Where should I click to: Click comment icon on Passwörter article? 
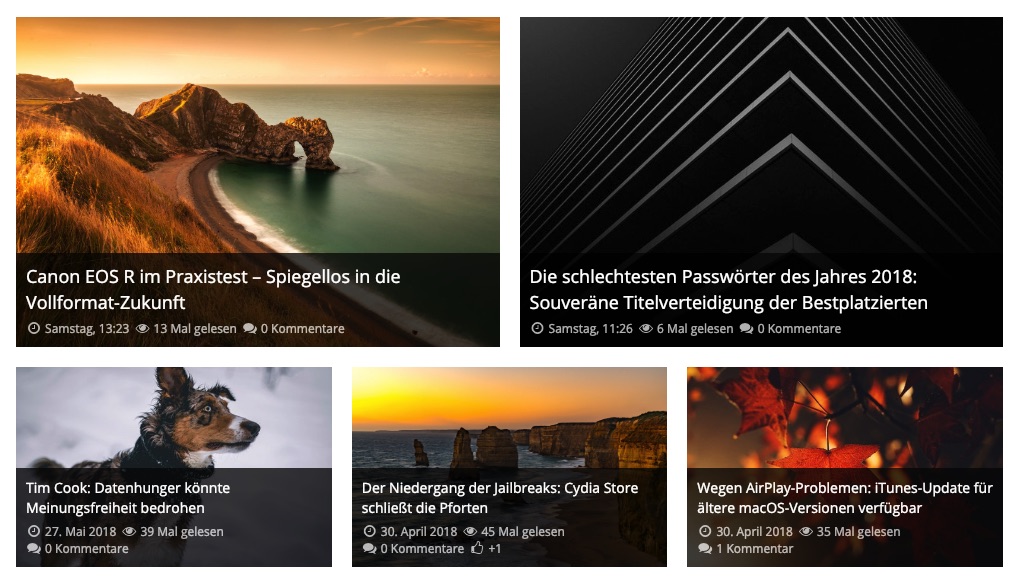pos(747,329)
